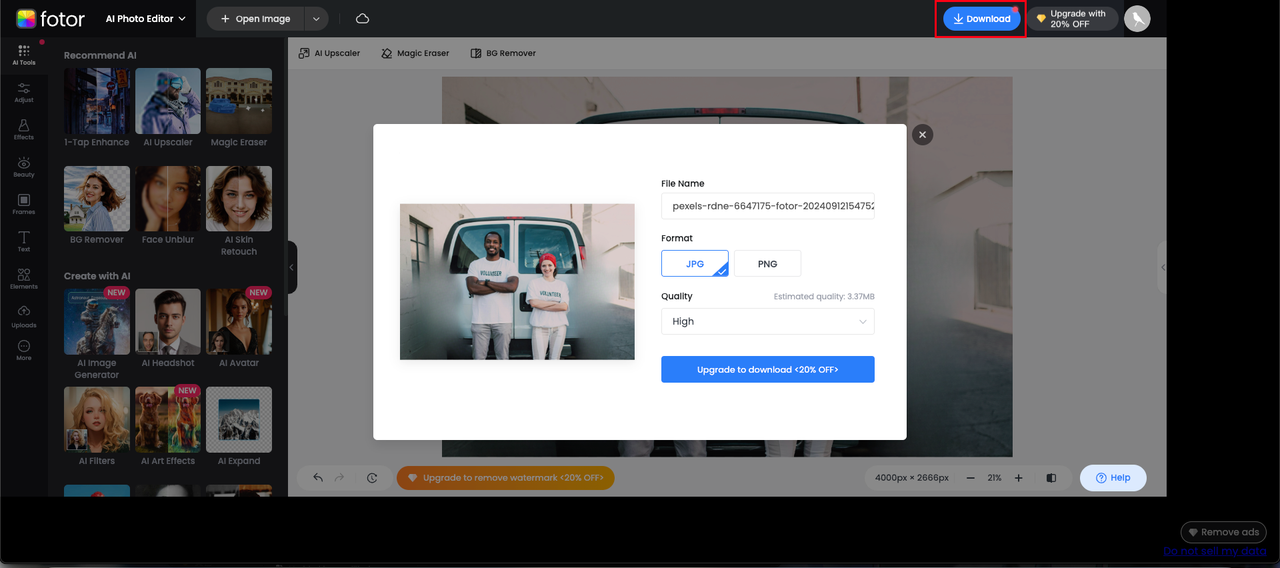Select the Text tool in sidebar
The height and width of the screenshot is (568, 1280).
pos(24,241)
